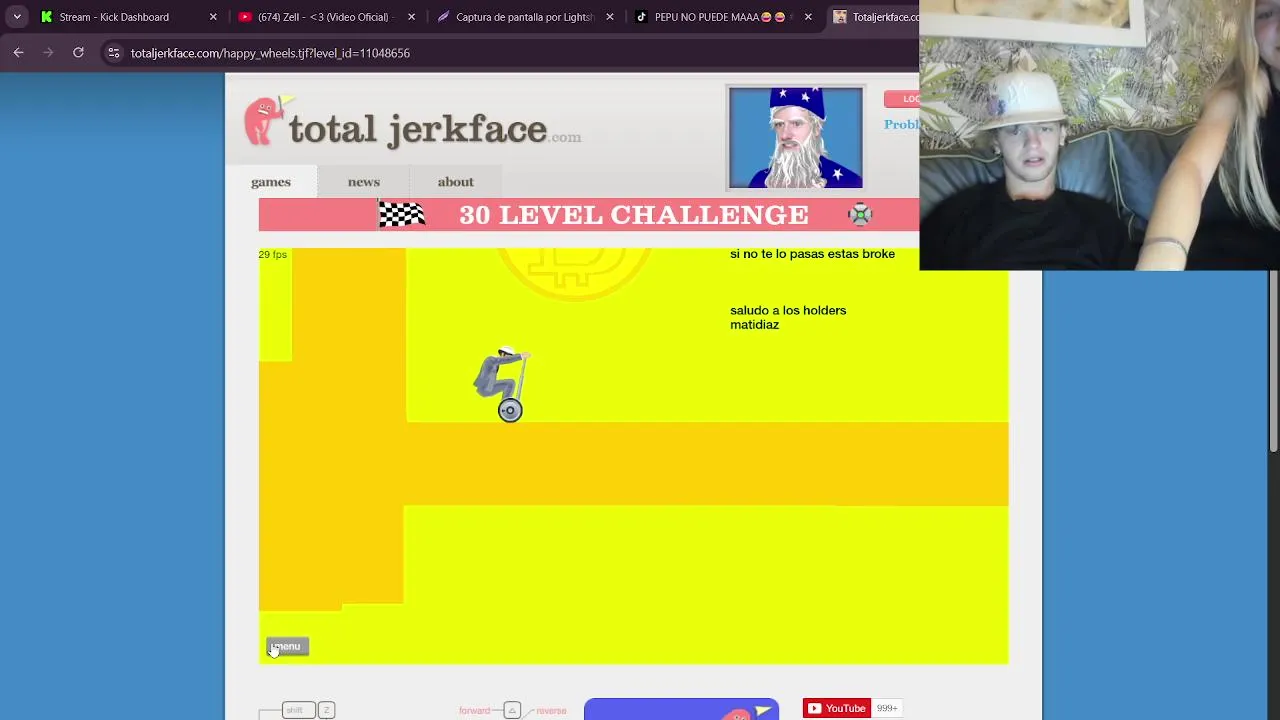Image resolution: width=1280 pixels, height=720 pixels.
Task: Click the wizard avatar picture
Action: tap(795, 138)
